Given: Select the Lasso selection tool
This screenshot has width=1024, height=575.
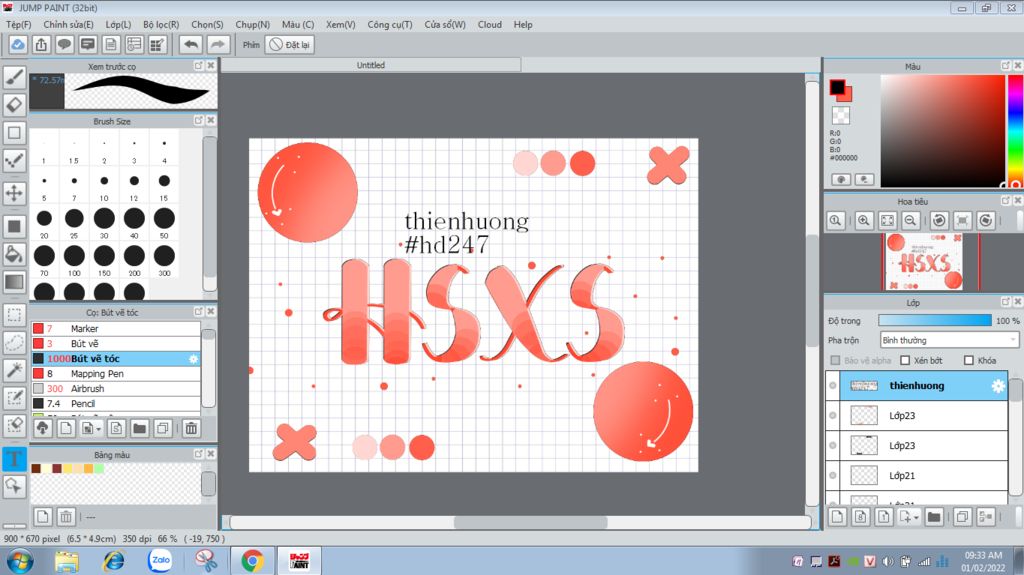Looking at the screenshot, I should coord(14,342).
